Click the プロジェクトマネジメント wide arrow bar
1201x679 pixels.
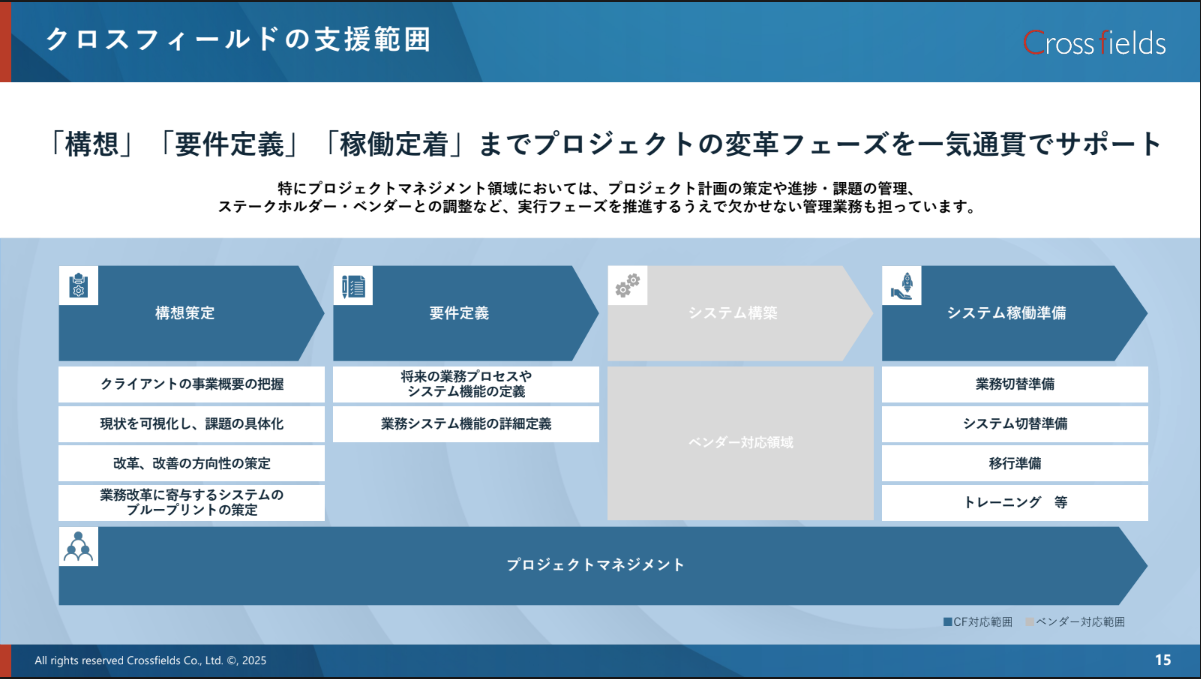pos(603,565)
